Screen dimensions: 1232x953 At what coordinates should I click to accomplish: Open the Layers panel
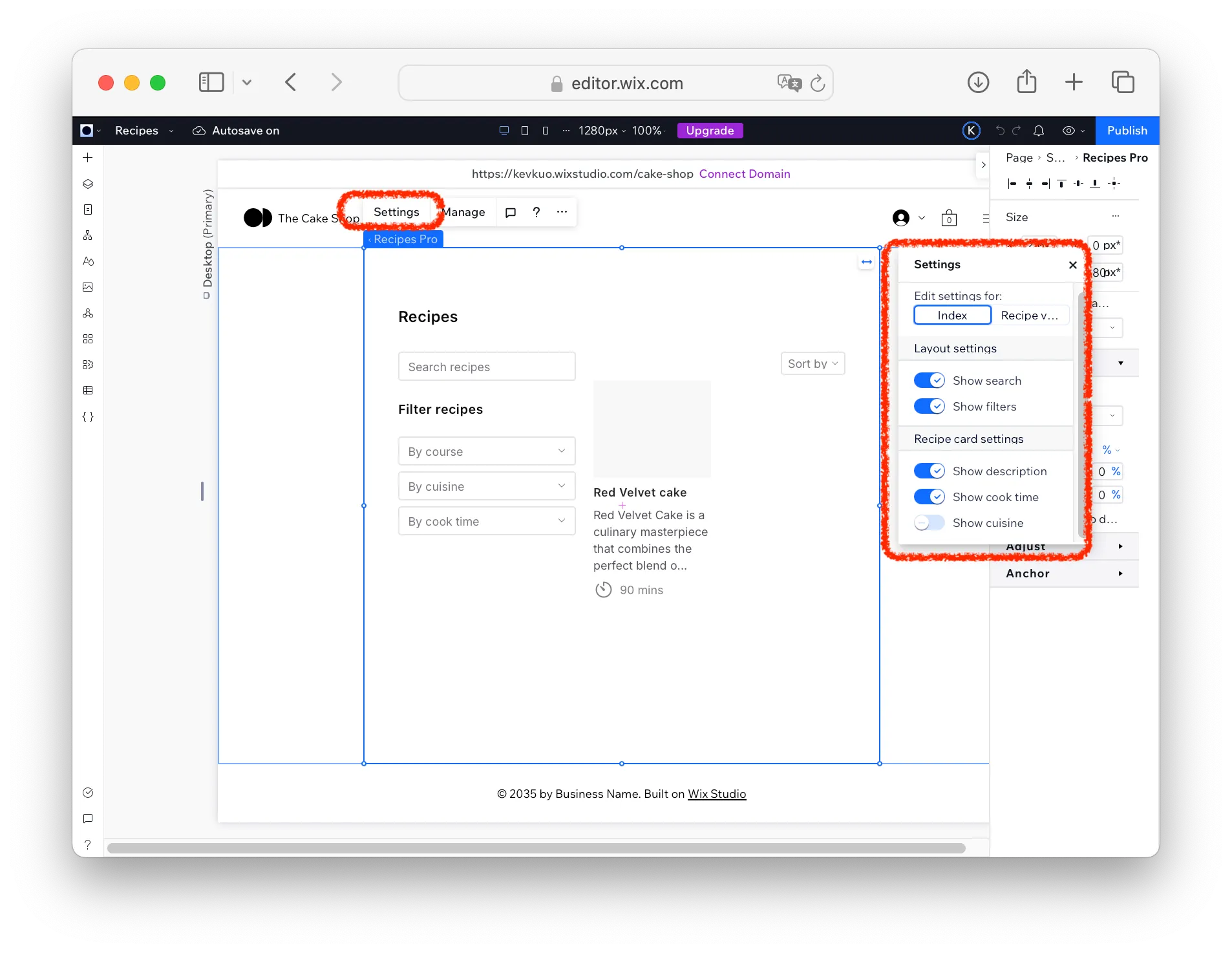(88, 184)
